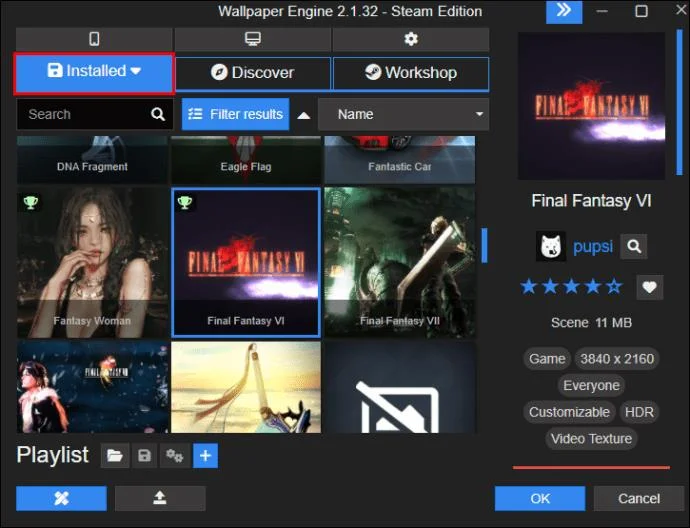The height and width of the screenshot is (528, 690).
Task: Click the 3840 x 2160 resolution tag
Action: point(617,359)
